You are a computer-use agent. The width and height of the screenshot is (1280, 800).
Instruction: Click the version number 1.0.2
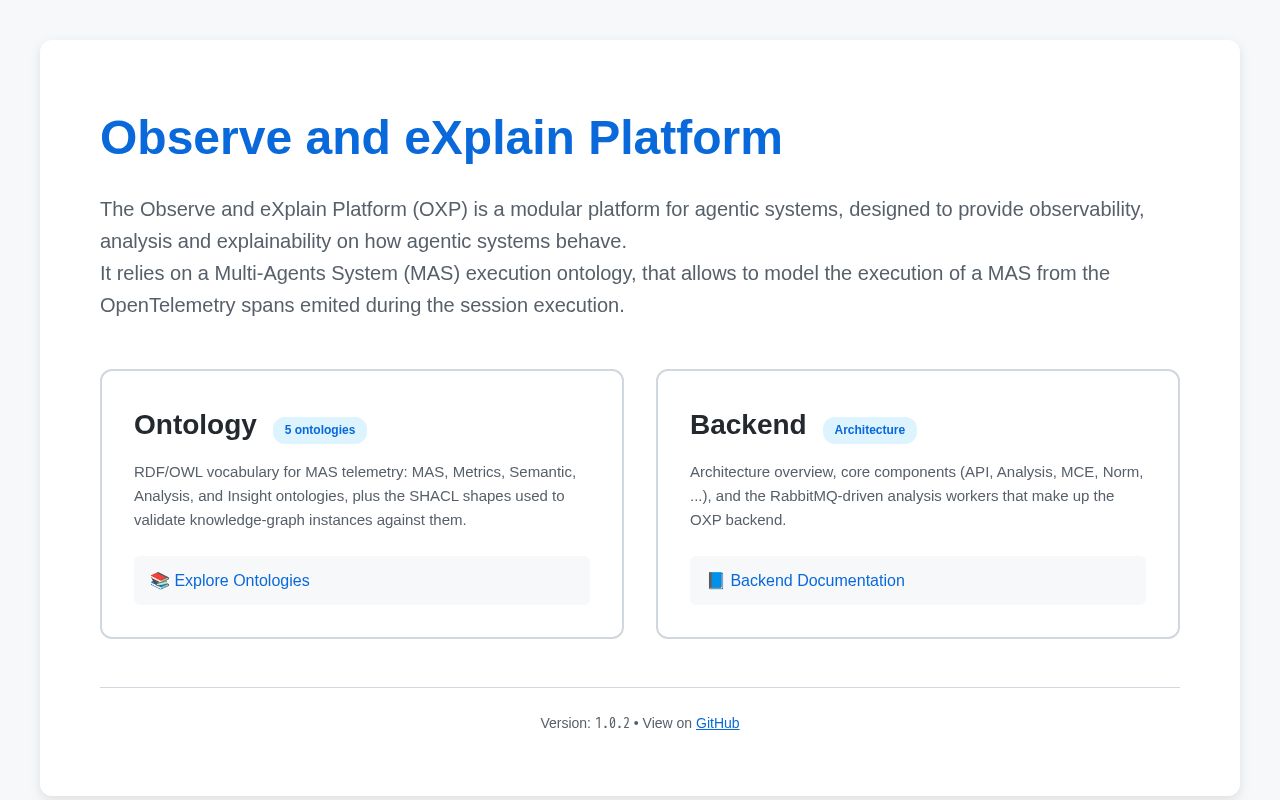click(612, 723)
